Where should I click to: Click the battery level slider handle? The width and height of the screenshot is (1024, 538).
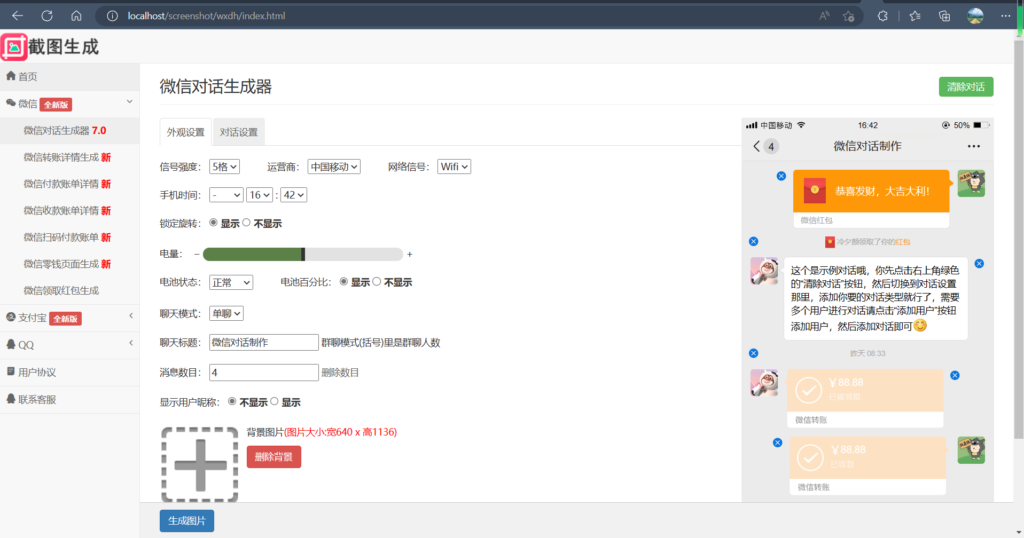click(303, 254)
